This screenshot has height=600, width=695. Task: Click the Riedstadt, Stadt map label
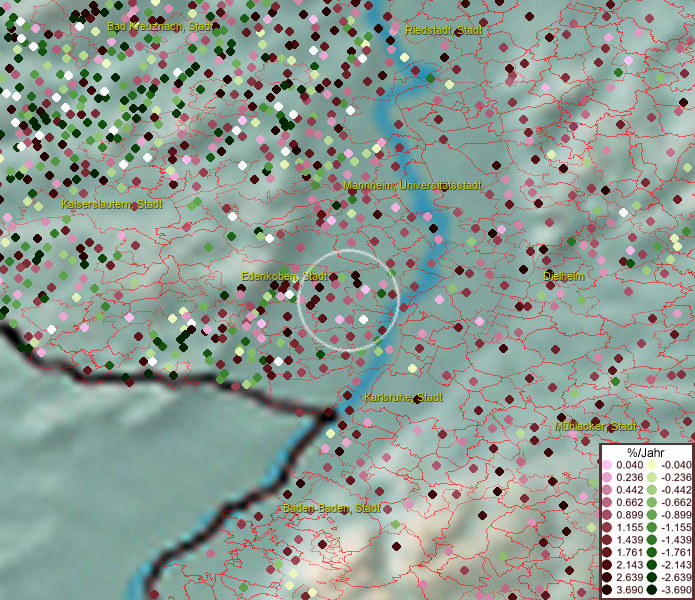(x=444, y=30)
